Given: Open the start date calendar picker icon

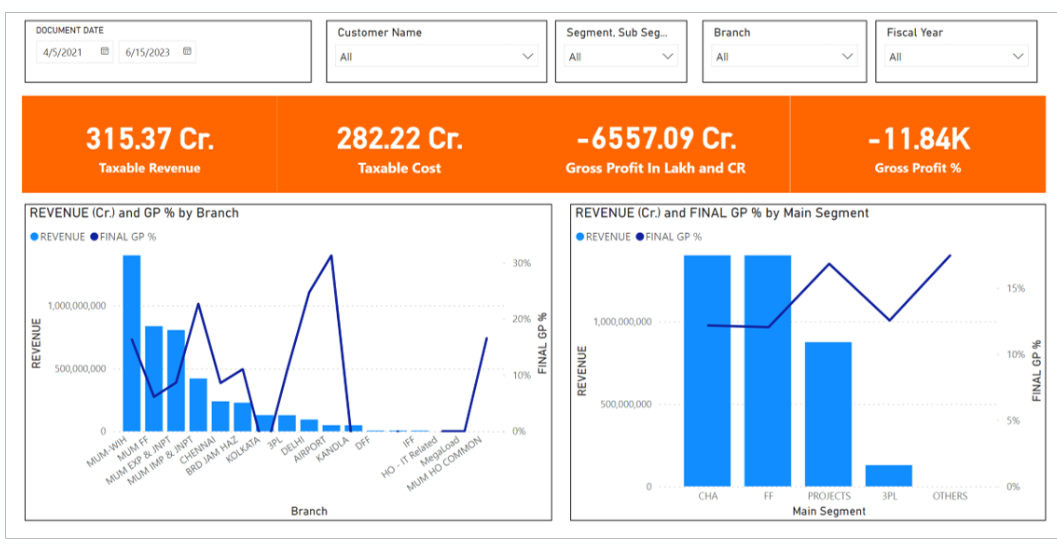Looking at the screenshot, I should coord(104,52).
